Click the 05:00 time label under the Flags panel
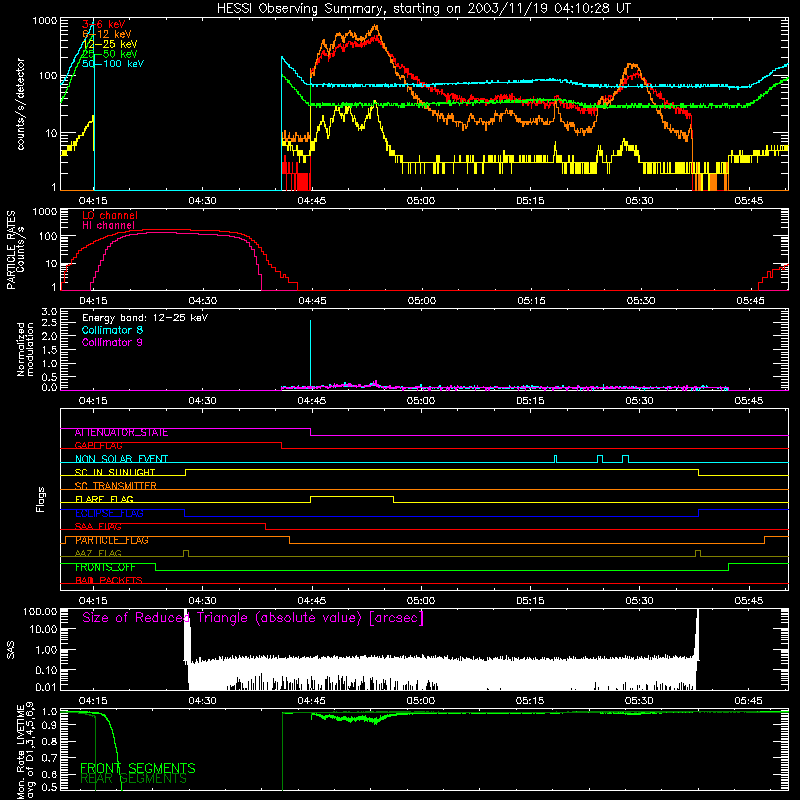 click(x=421, y=601)
